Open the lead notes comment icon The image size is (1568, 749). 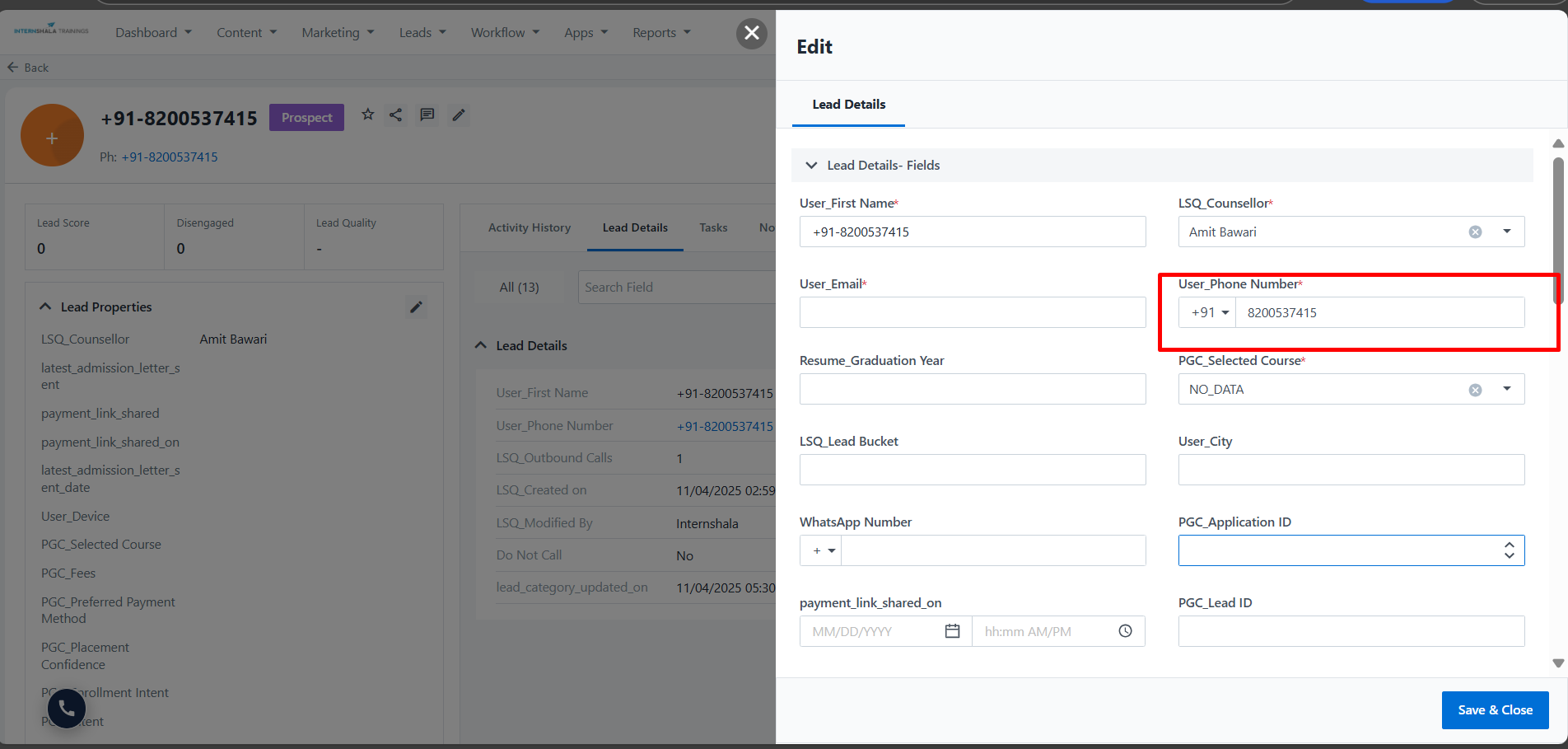point(427,115)
